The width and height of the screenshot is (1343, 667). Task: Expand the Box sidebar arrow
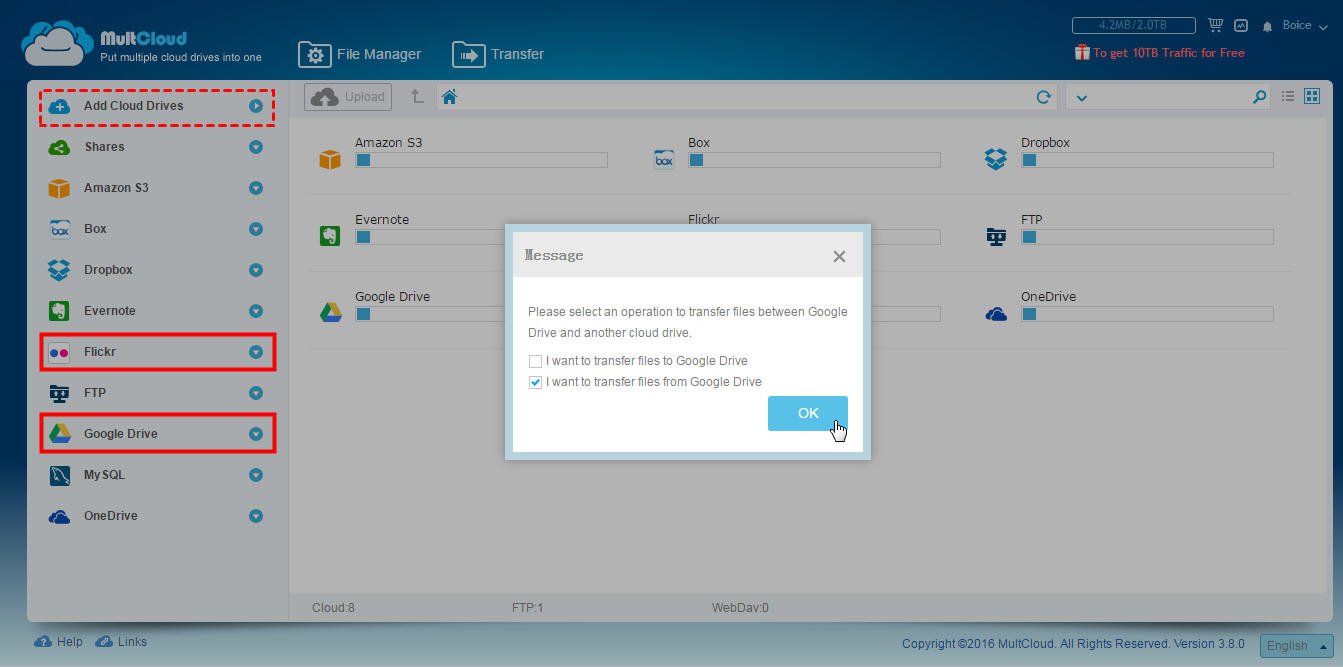pos(256,229)
